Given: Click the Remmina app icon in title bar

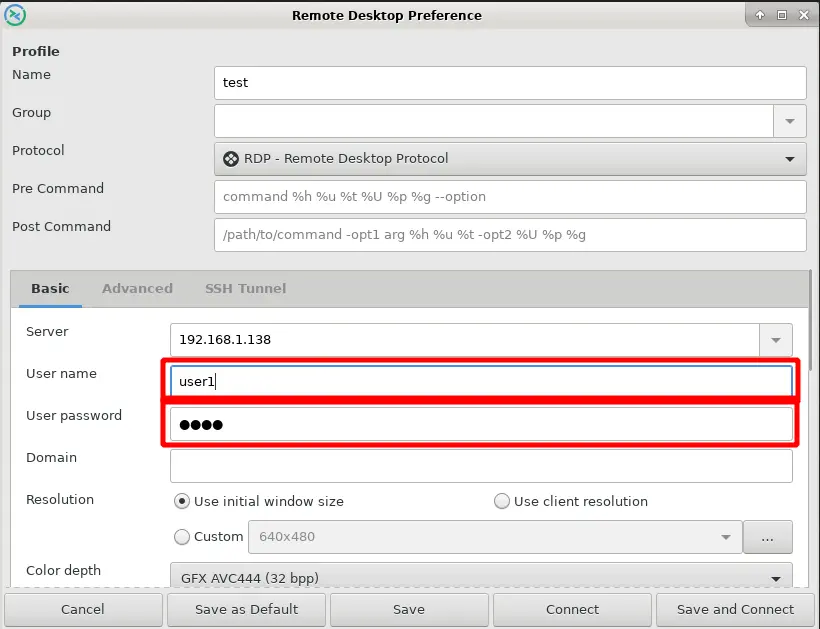Looking at the screenshot, I should 16,15.
